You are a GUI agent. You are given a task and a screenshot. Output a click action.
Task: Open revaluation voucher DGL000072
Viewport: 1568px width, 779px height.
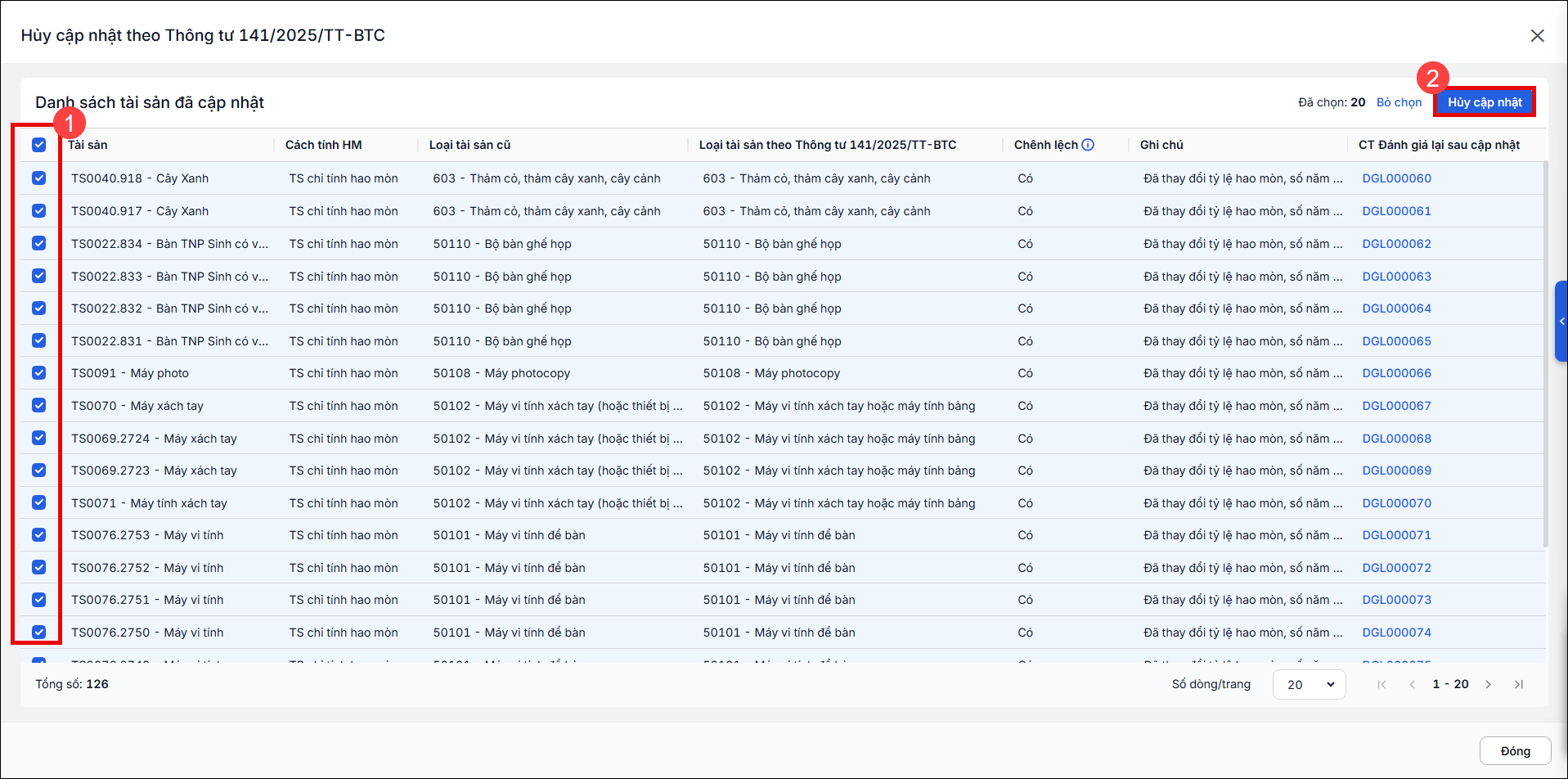pyautogui.click(x=1396, y=568)
